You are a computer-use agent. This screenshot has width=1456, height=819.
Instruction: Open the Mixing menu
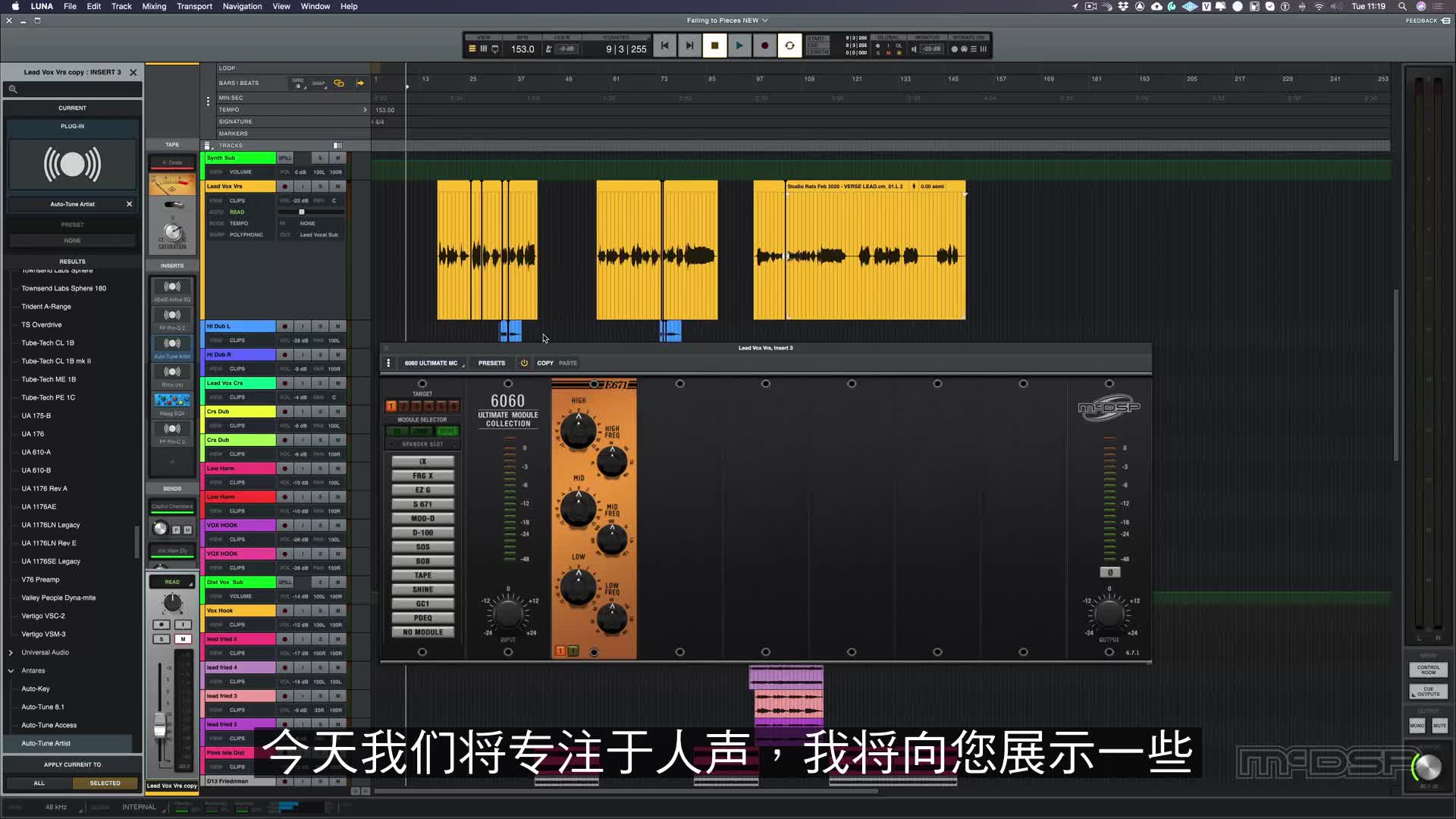pos(154,6)
